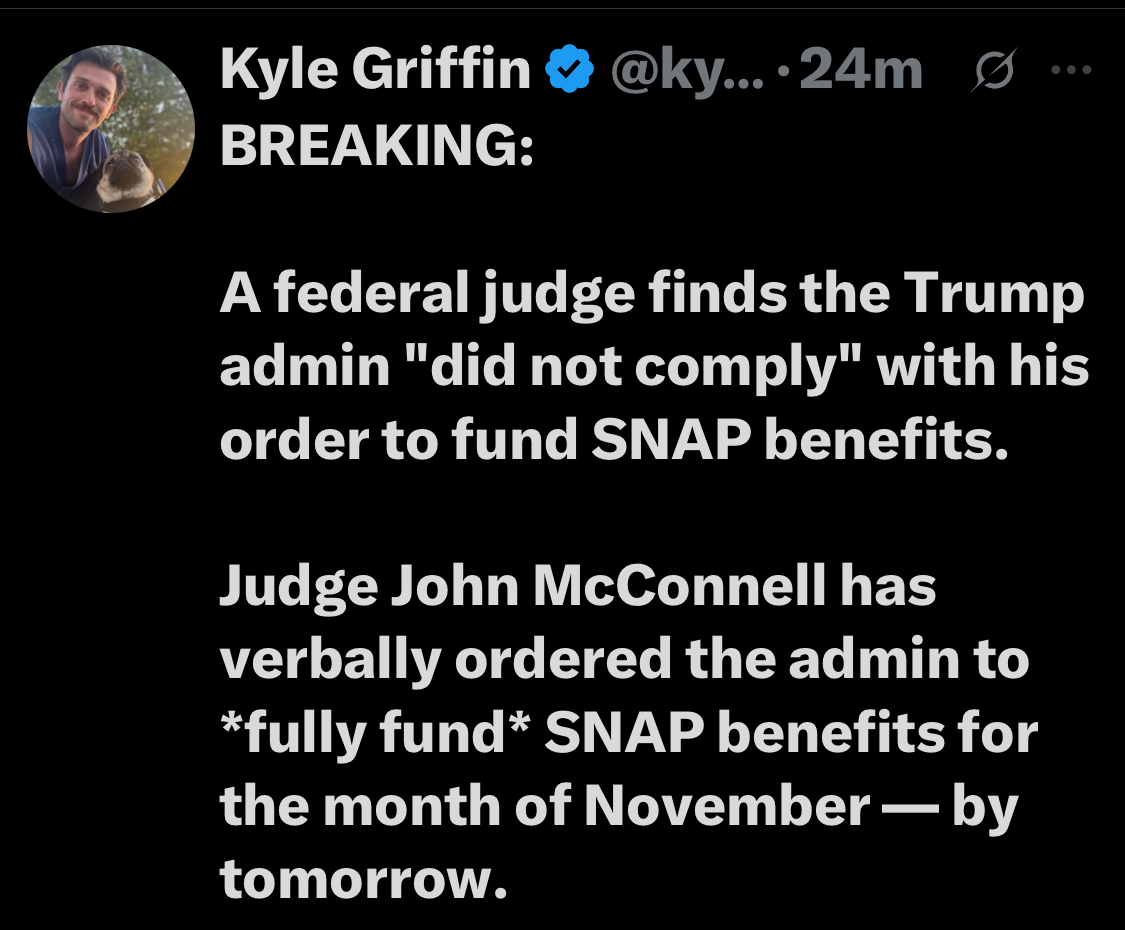The image size is (1125, 930).
Task: Open the three-dot More options menu
Action: coord(1074,70)
